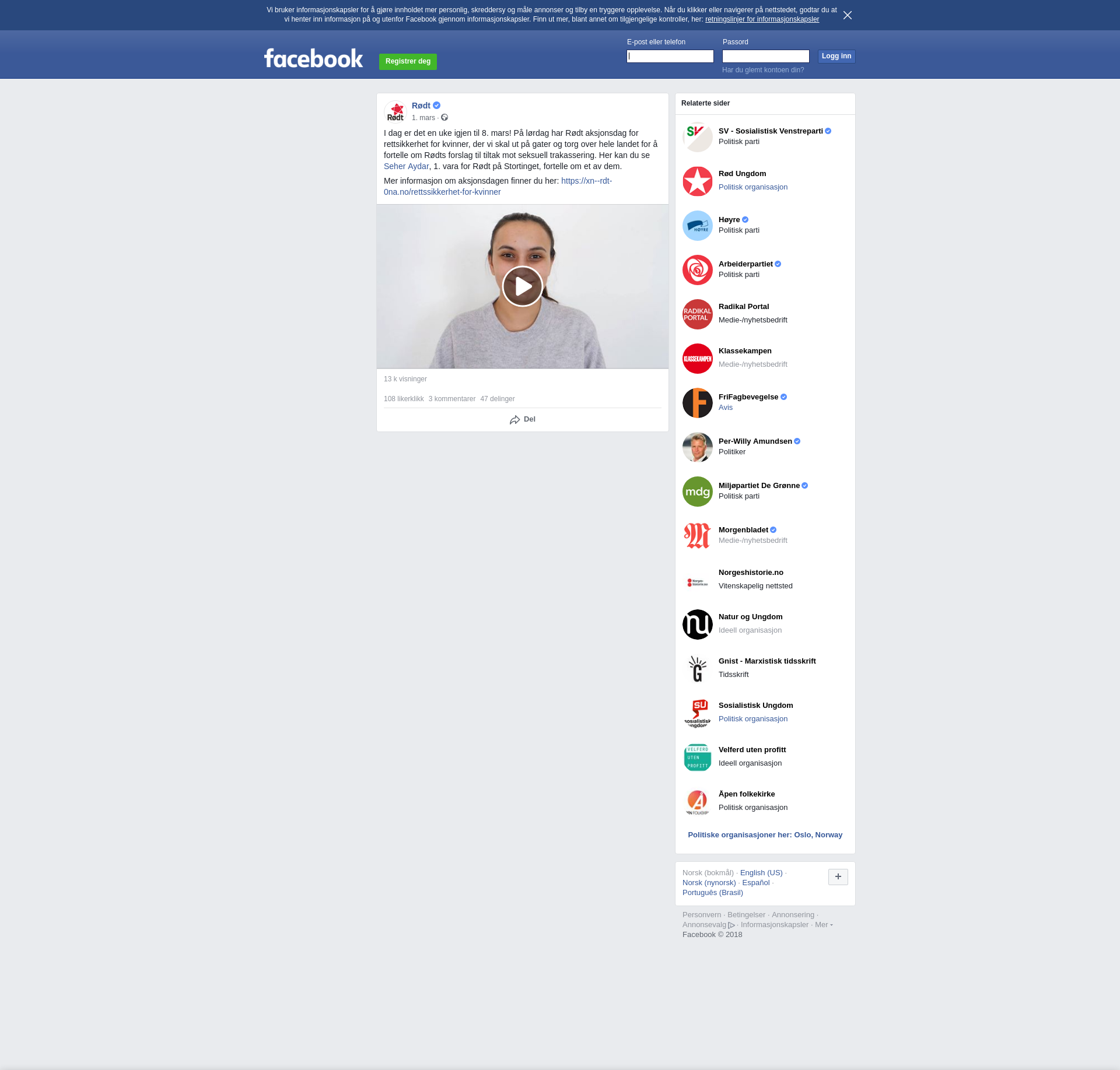Image resolution: width=1120 pixels, height=1070 pixels.
Task: Open Politiske organisasjoner her: Oslo, Norway
Action: tap(765, 835)
